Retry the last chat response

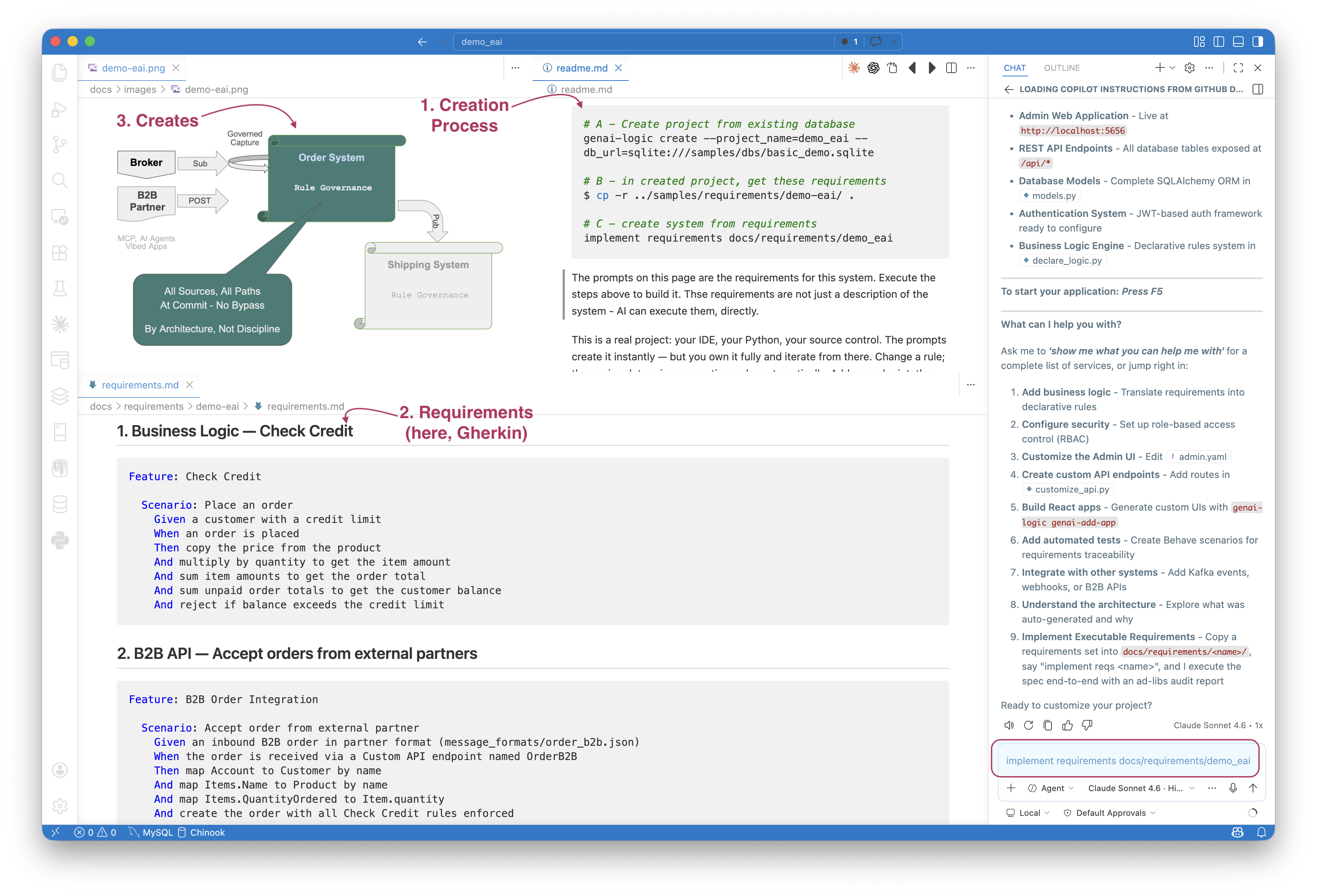coord(1029,726)
